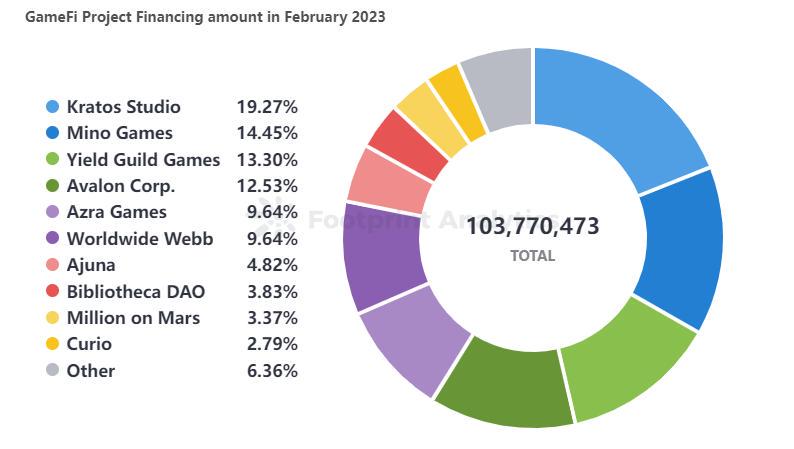Click the Kratos Studio legend color dot
794x449 pixels.
point(53,106)
